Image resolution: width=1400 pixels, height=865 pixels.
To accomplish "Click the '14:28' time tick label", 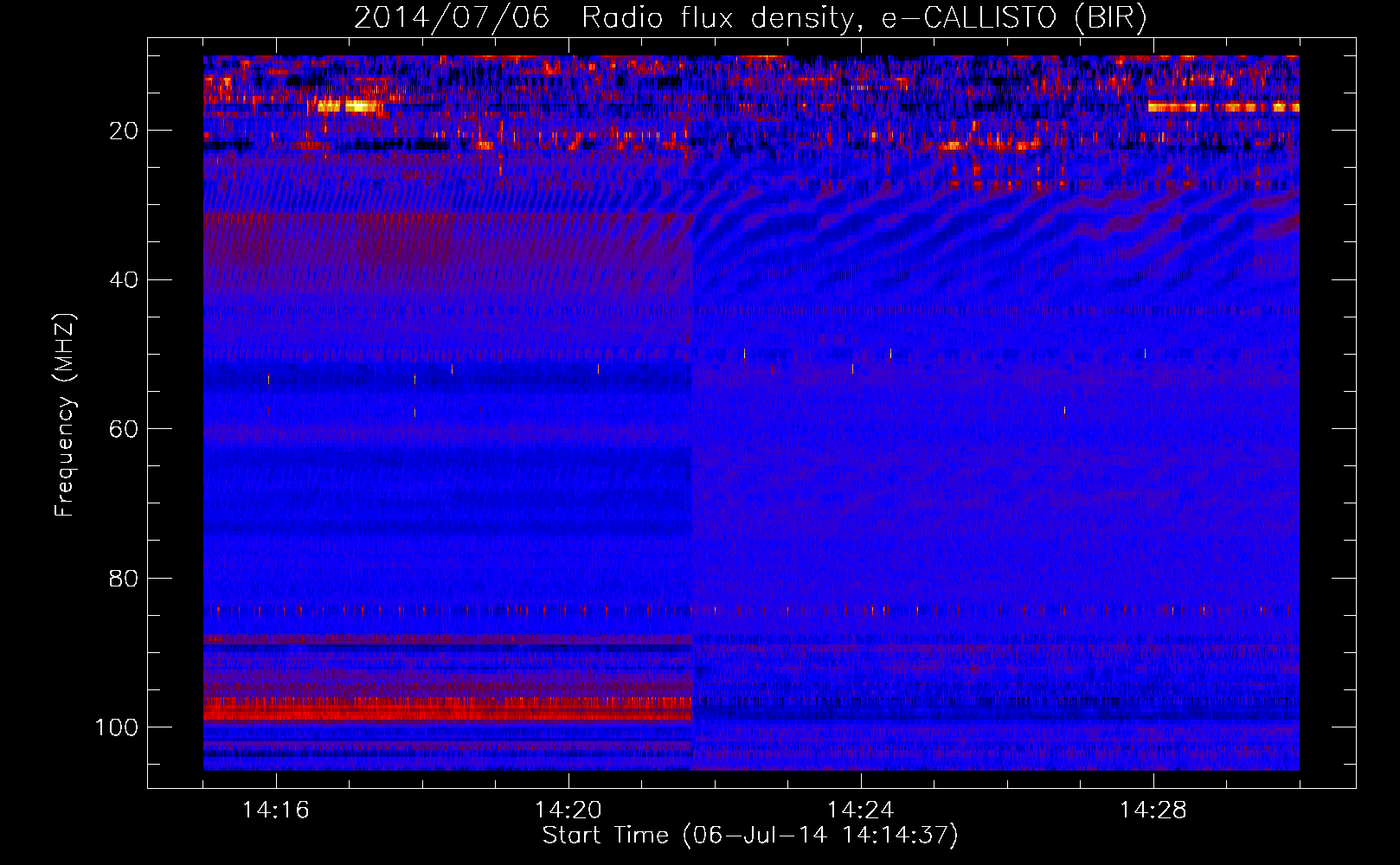I will click(1153, 811).
